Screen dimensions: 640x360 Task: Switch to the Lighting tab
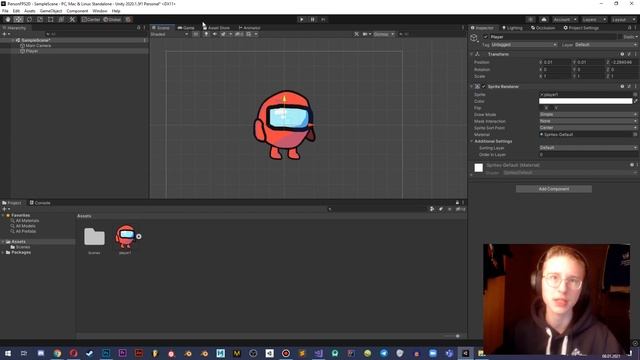[512, 28]
